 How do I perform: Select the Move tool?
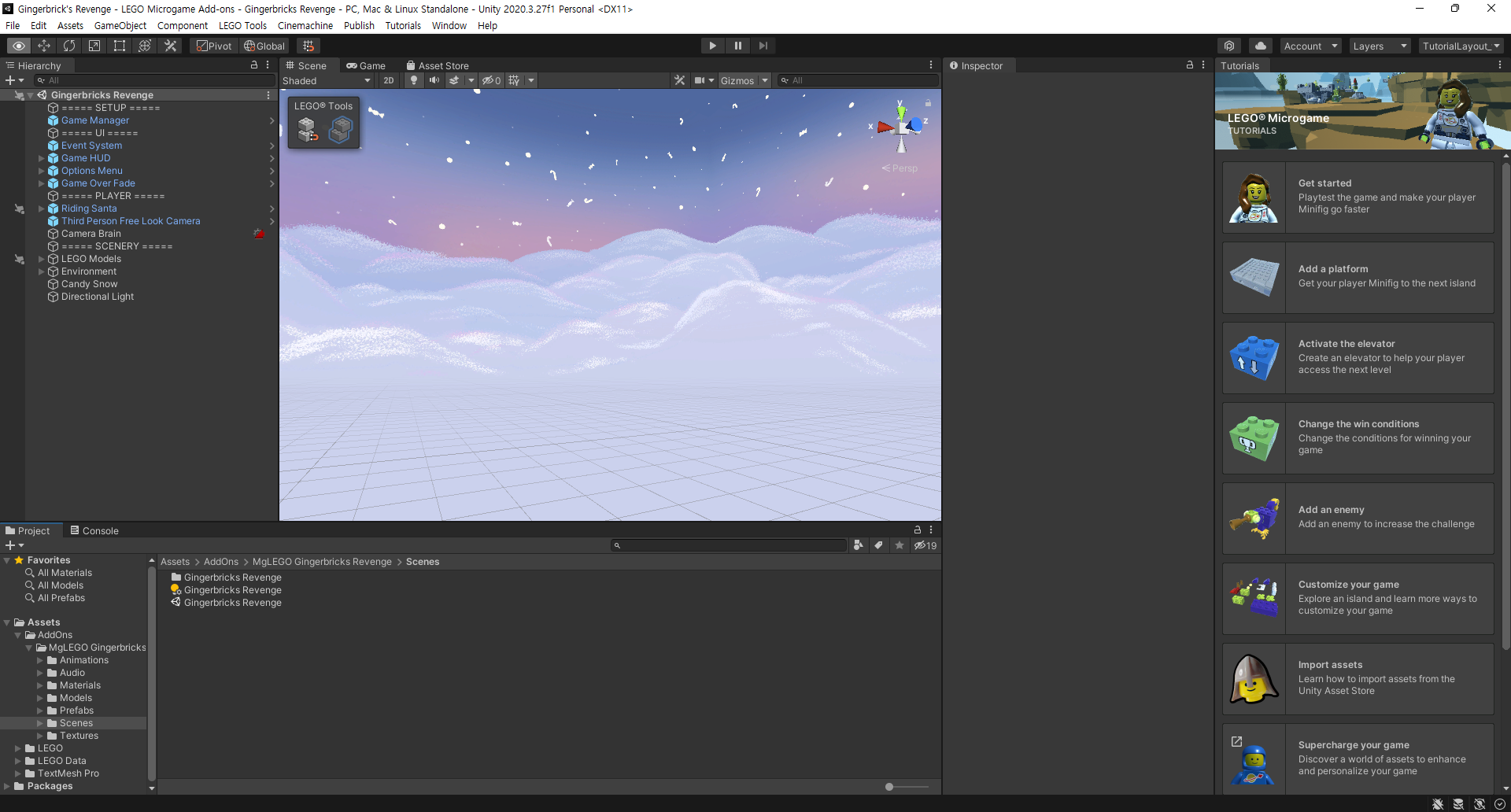(x=44, y=46)
